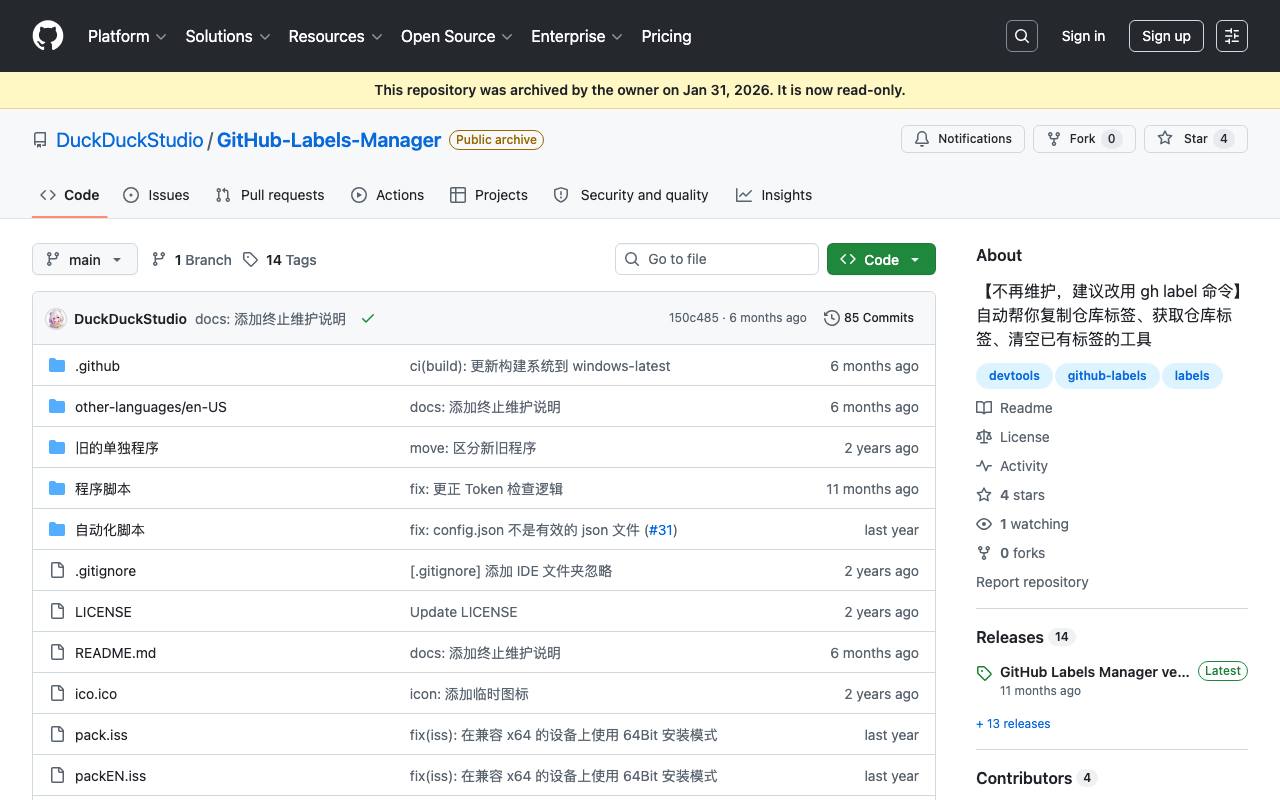View the 1 Branch link
This screenshot has width=1280, height=800.
click(192, 260)
